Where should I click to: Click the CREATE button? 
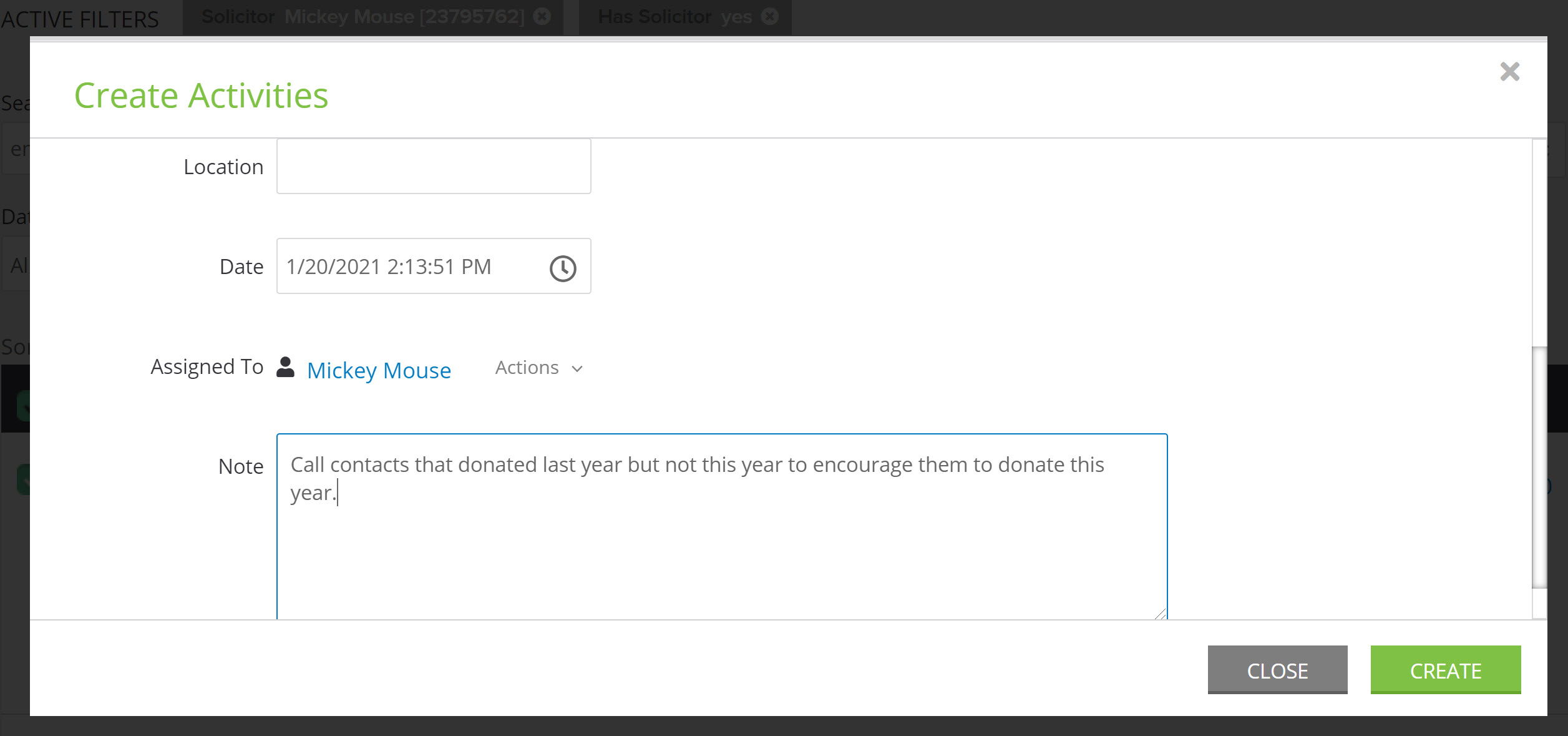pyautogui.click(x=1446, y=670)
